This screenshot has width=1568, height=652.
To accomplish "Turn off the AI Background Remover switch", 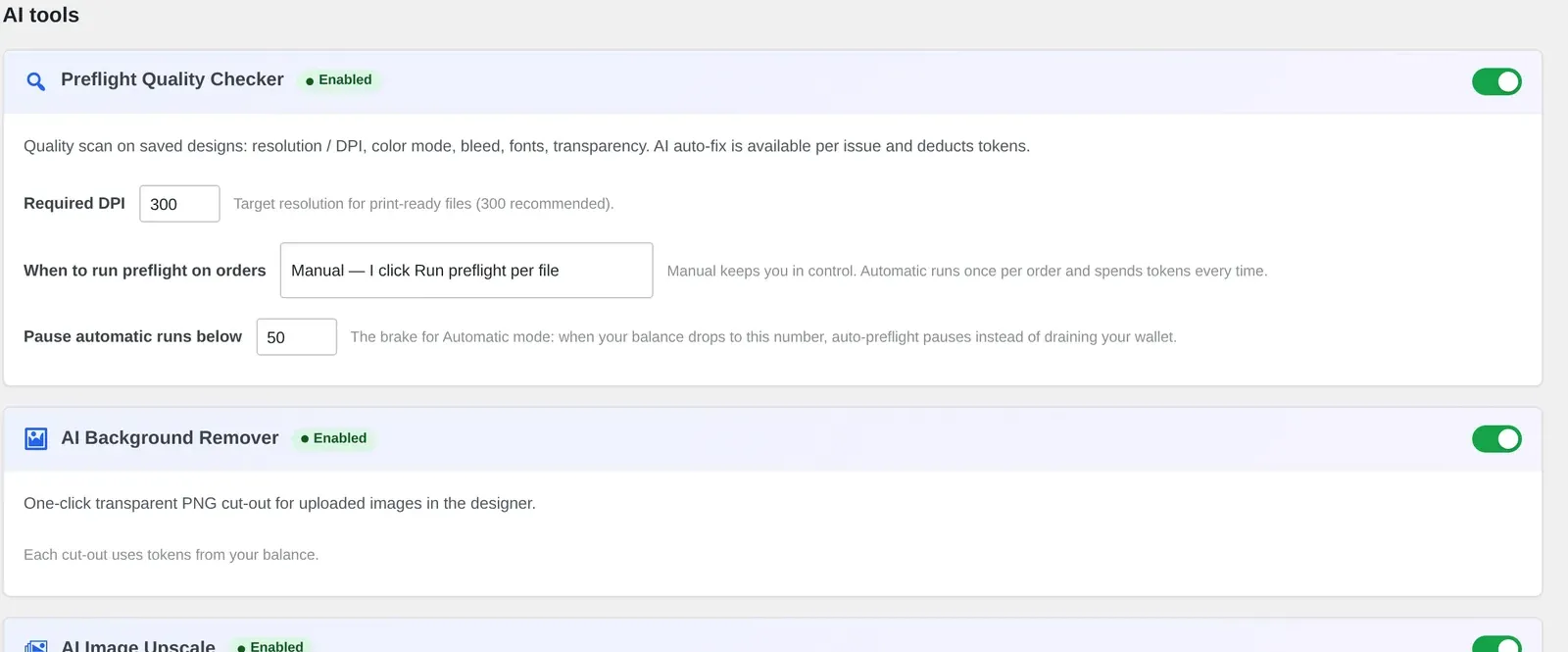I will pyautogui.click(x=1496, y=438).
